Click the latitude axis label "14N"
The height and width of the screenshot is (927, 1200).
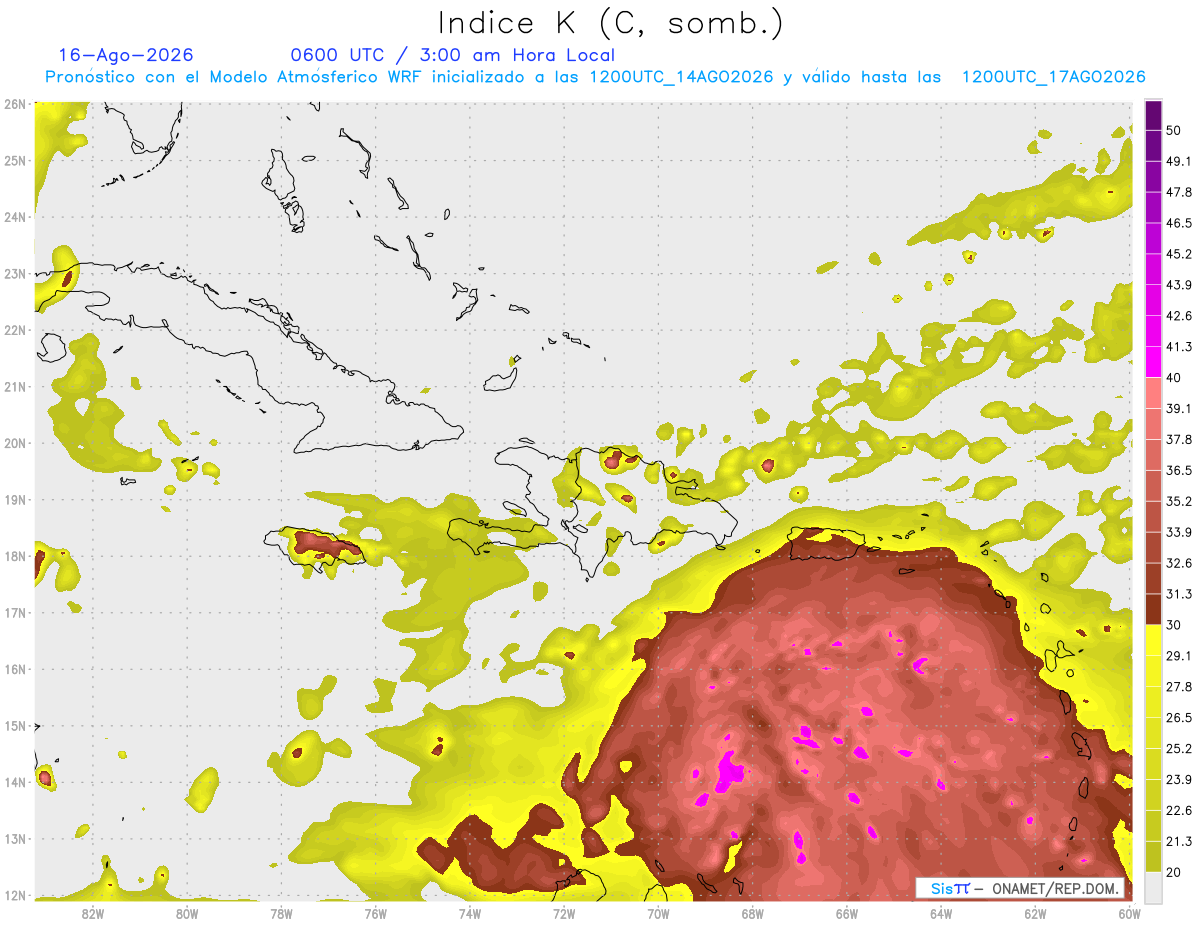(x=14, y=782)
